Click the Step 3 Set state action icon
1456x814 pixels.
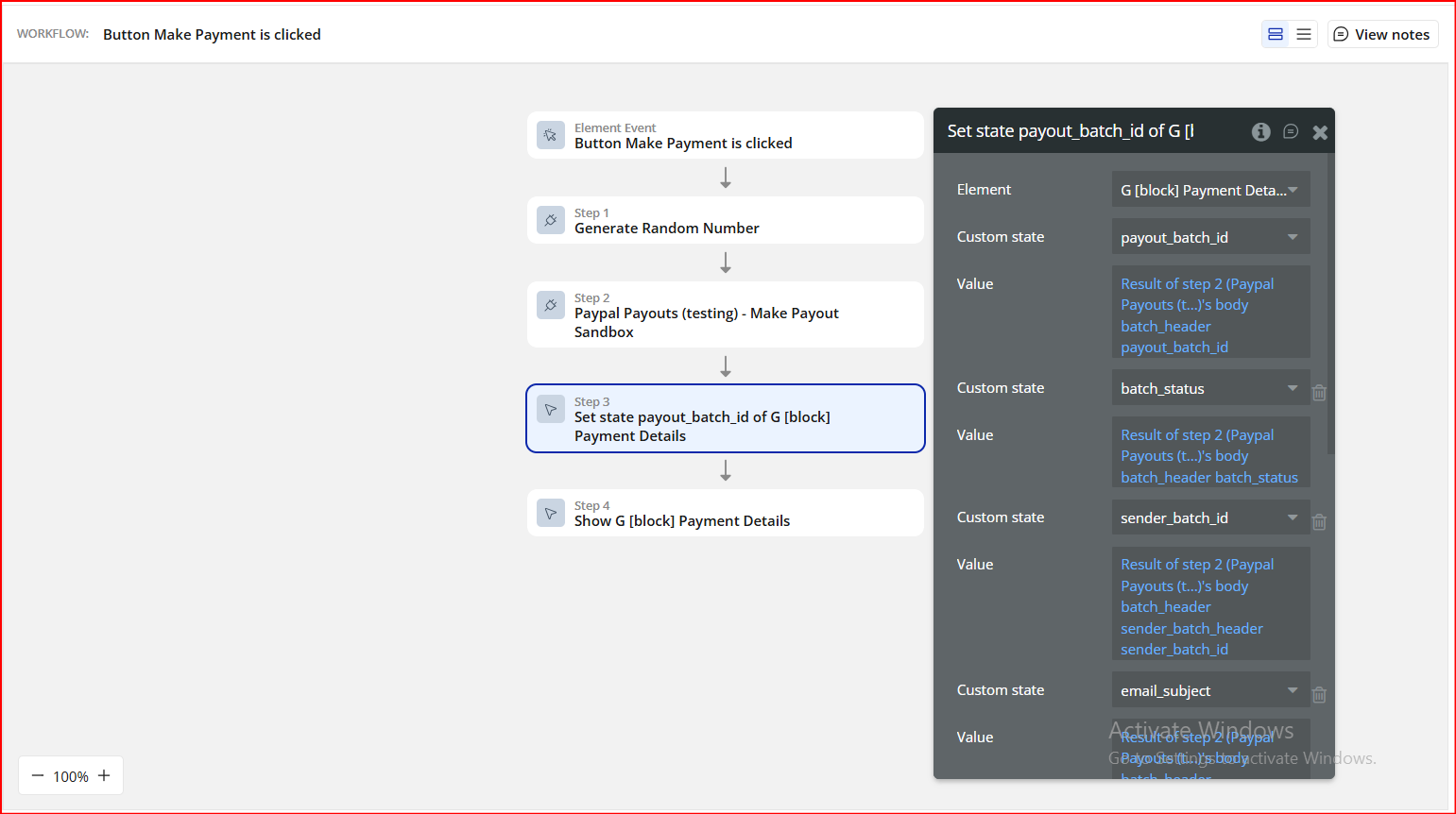551,409
